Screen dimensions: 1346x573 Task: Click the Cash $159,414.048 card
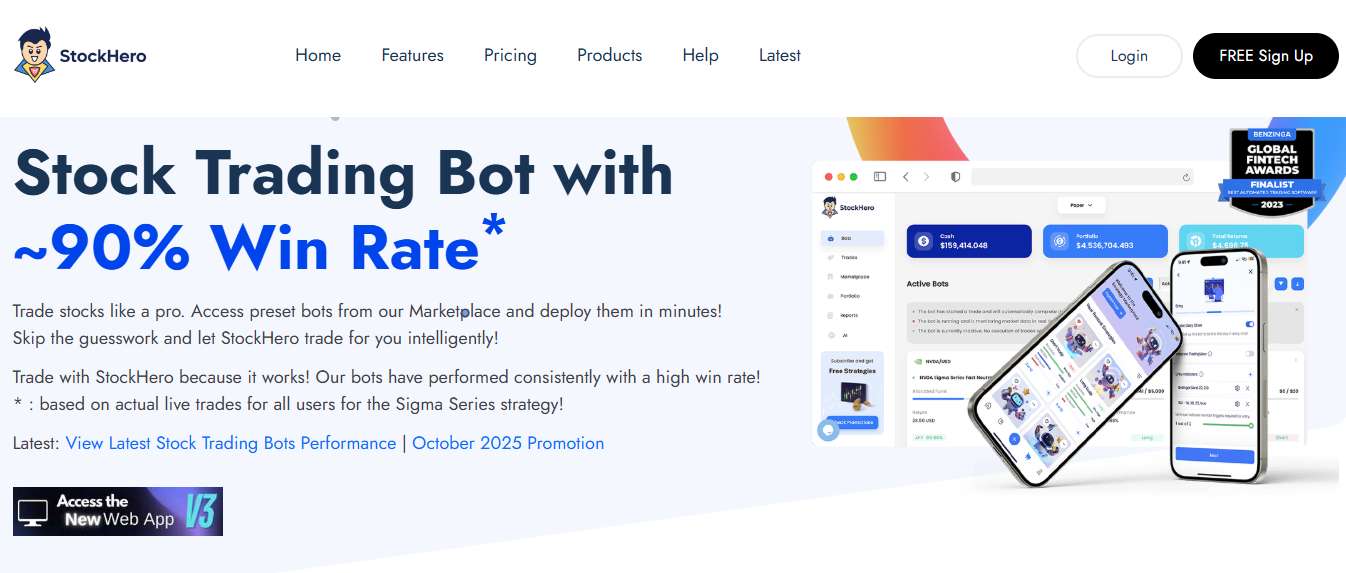(x=969, y=241)
